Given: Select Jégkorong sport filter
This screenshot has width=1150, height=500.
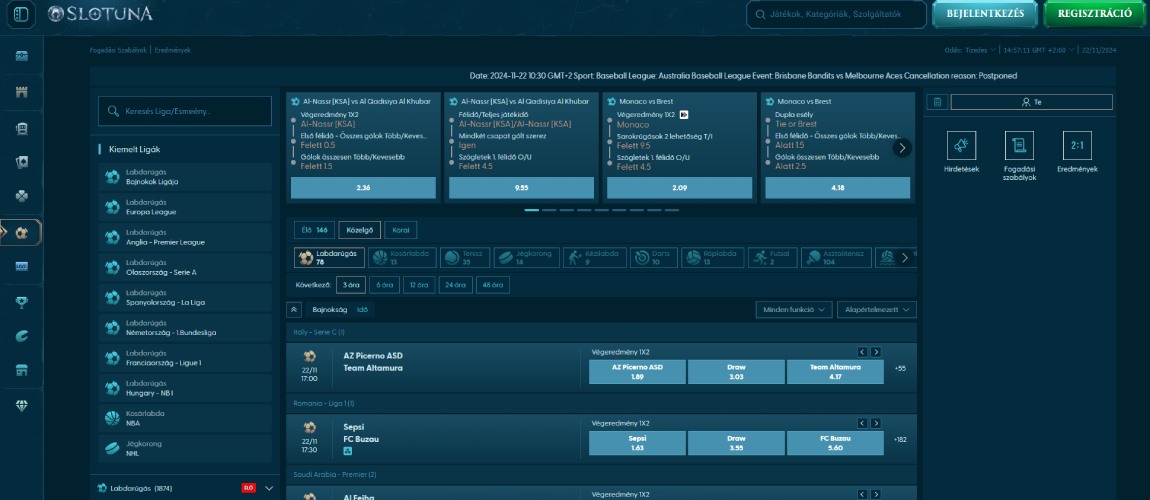Looking at the screenshot, I should point(526,257).
